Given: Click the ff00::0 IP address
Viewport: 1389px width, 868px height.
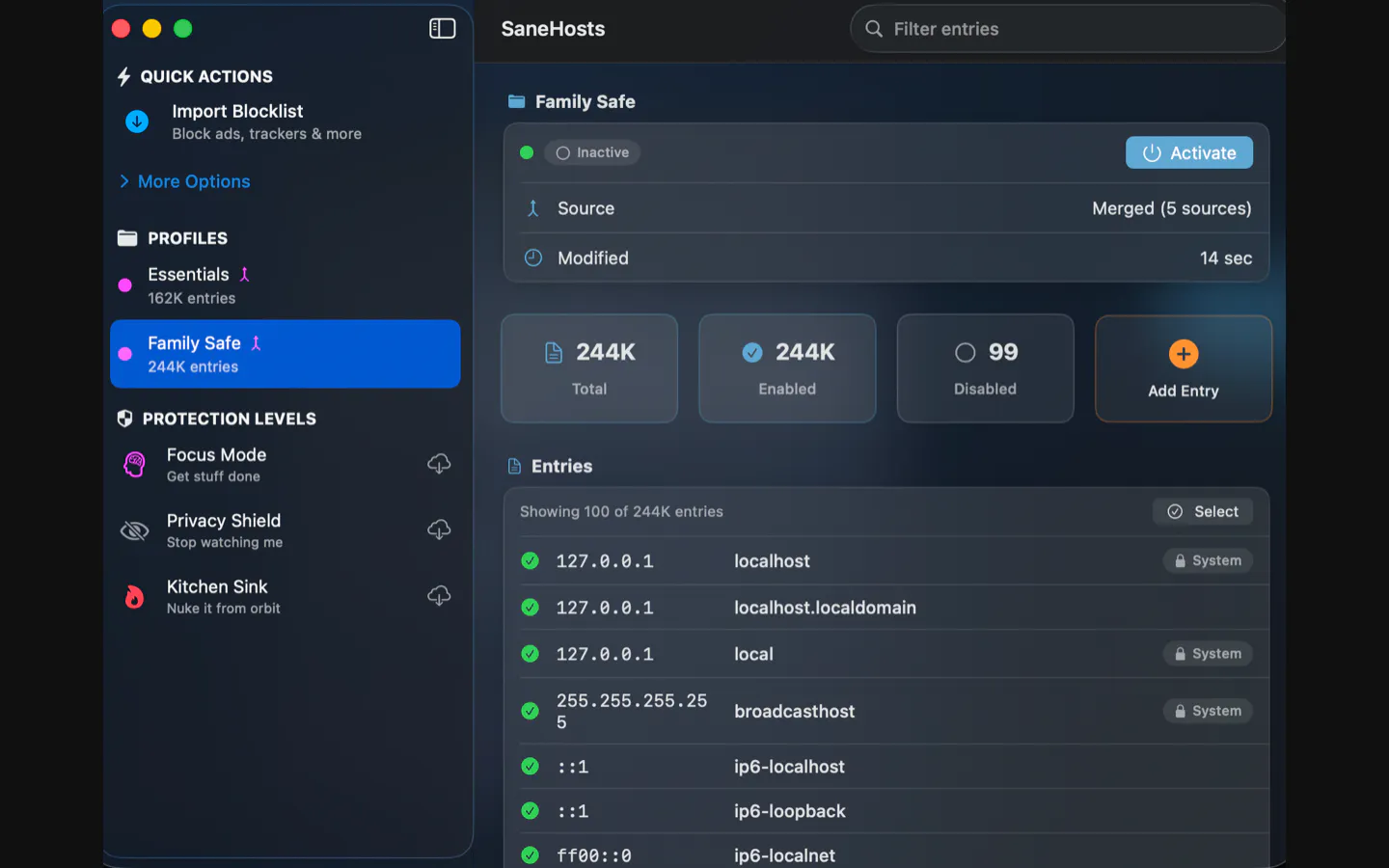Looking at the screenshot, I should (594, 855).
